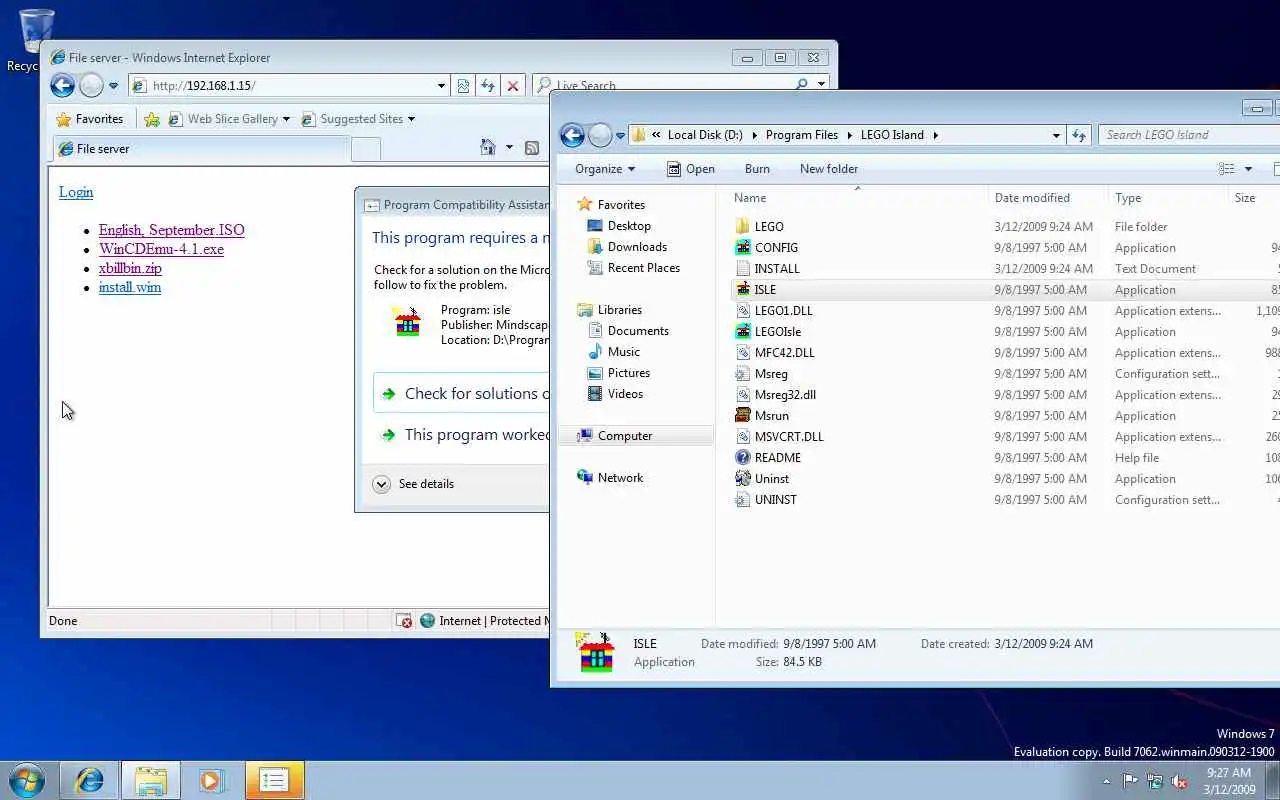Click the xbillbin.zip link
Viewport: 1280px width, 800px height.
[130, 268]
